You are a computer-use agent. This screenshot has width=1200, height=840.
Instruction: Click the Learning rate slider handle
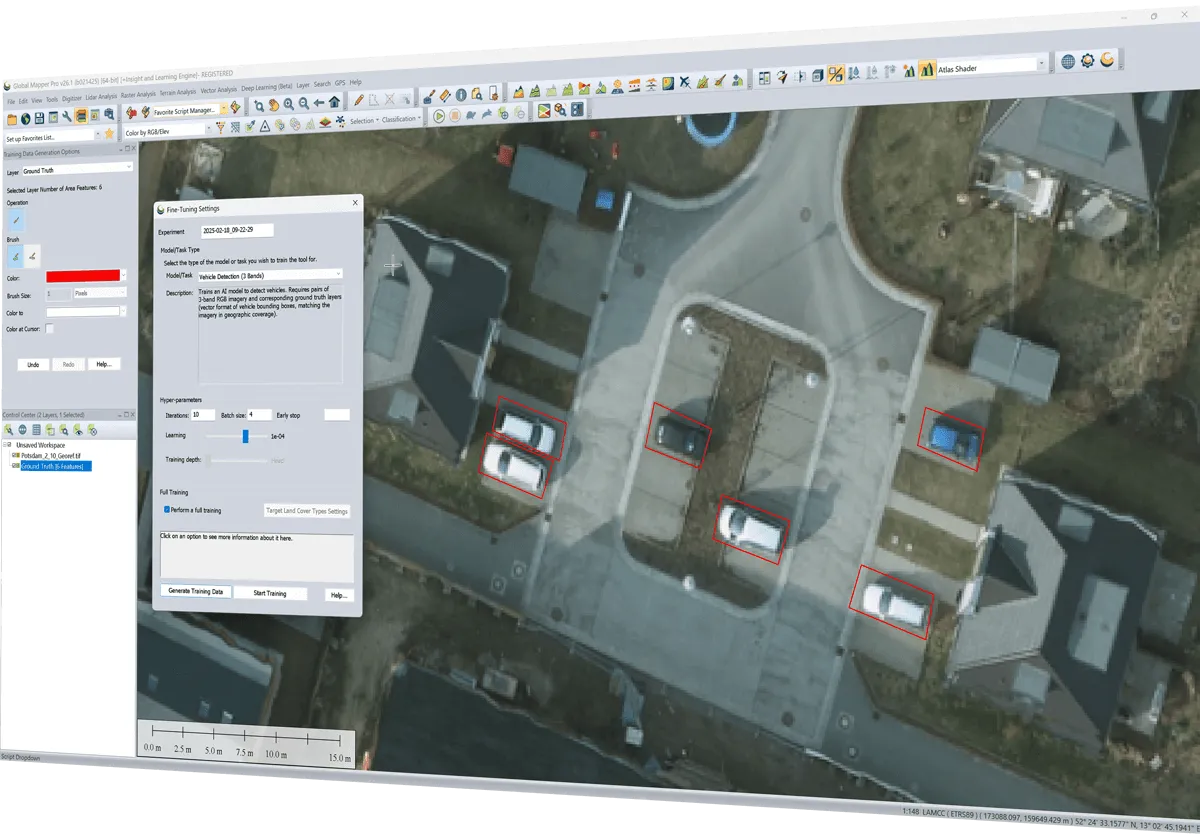[x=245, y=436]
